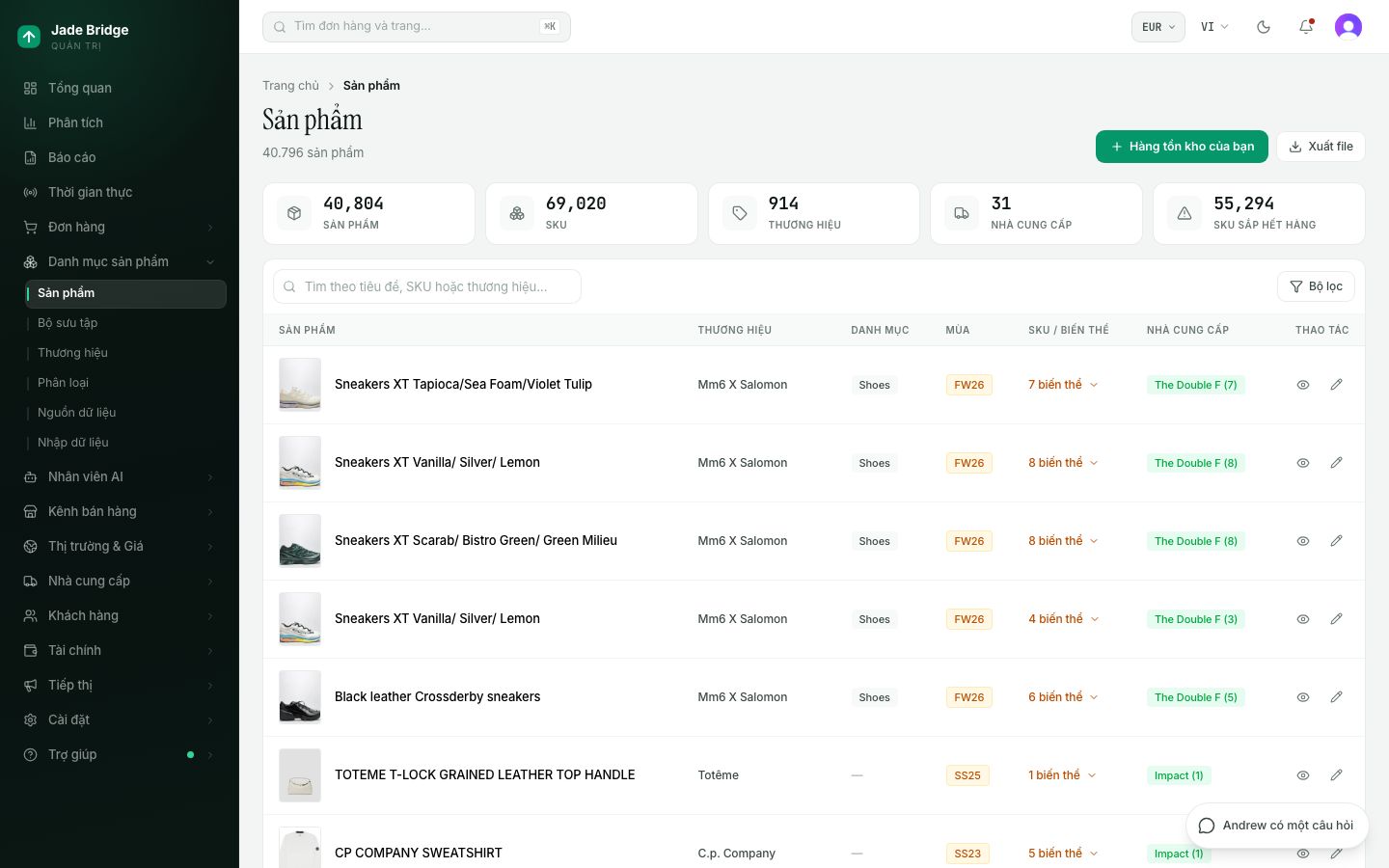Open the VI language dropdown
The width and height of the screenshot is (1389, 868).
click(1214, 27)
